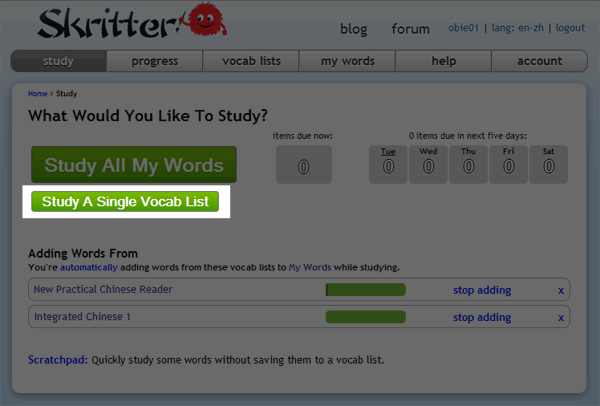Screen dimensions: 600x406
Task: Stop adding from Integrated Chinese 1
Action: [x=481, y=318]
